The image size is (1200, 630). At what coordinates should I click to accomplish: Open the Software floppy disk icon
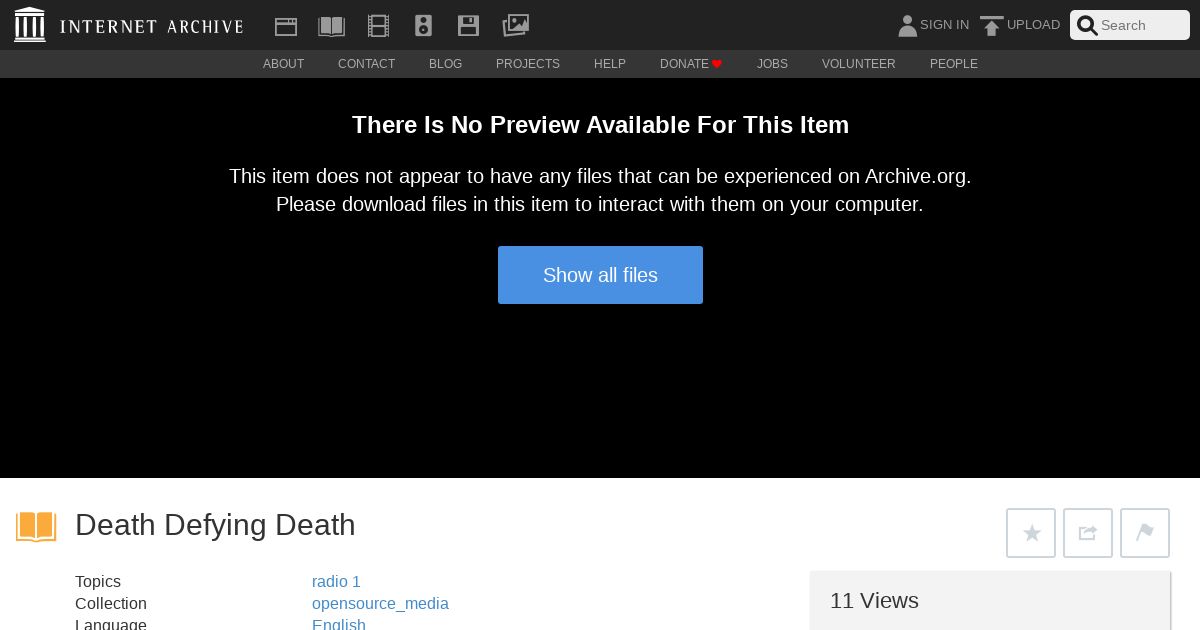468,26
